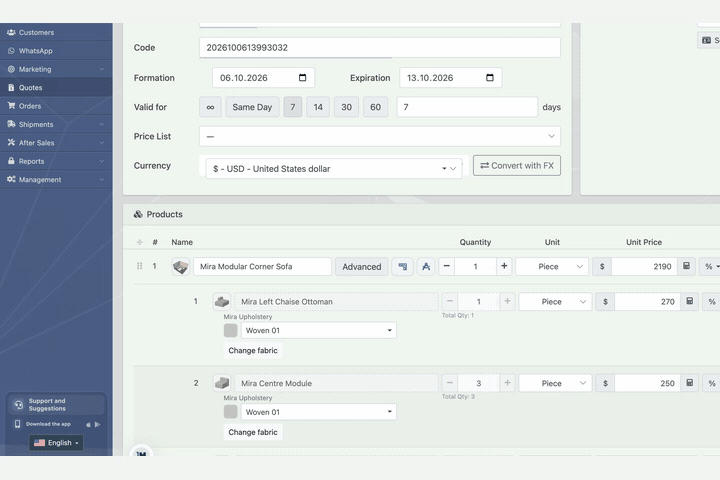
Task: Click the add-row plus icon in table header
Action: point(140,242)
